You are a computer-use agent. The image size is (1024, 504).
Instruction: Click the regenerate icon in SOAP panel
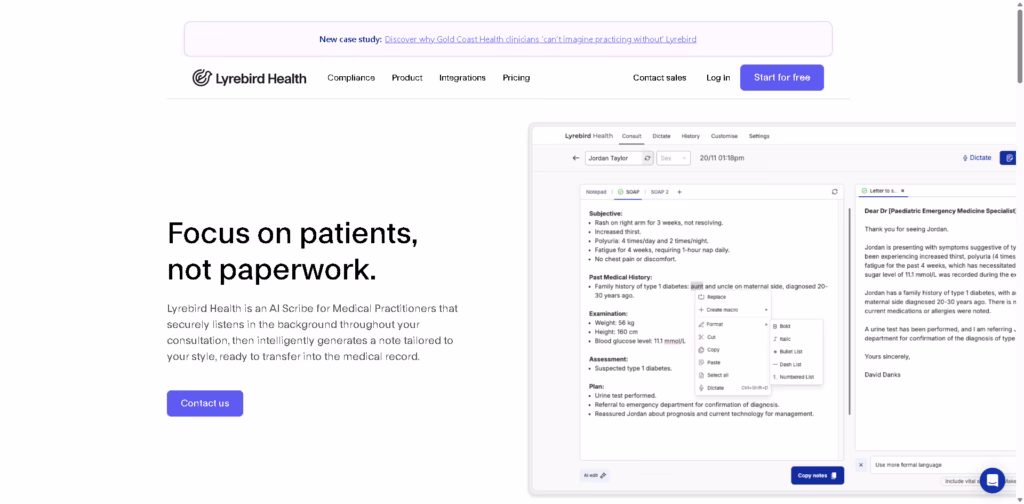[x=834, y=191]
